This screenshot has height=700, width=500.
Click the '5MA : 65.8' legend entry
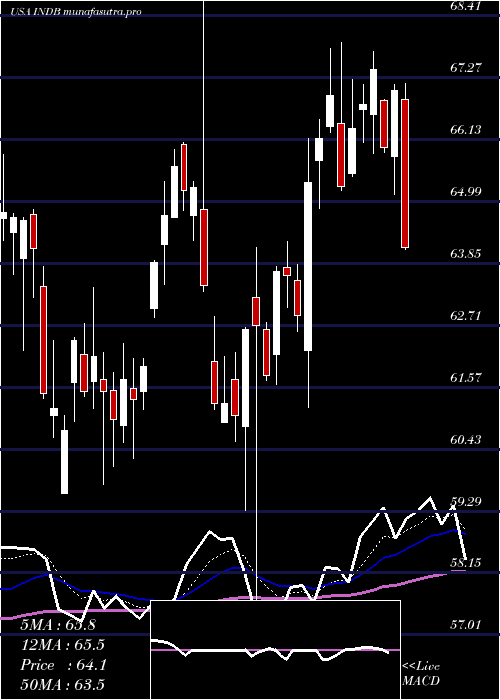click(58, 625)
